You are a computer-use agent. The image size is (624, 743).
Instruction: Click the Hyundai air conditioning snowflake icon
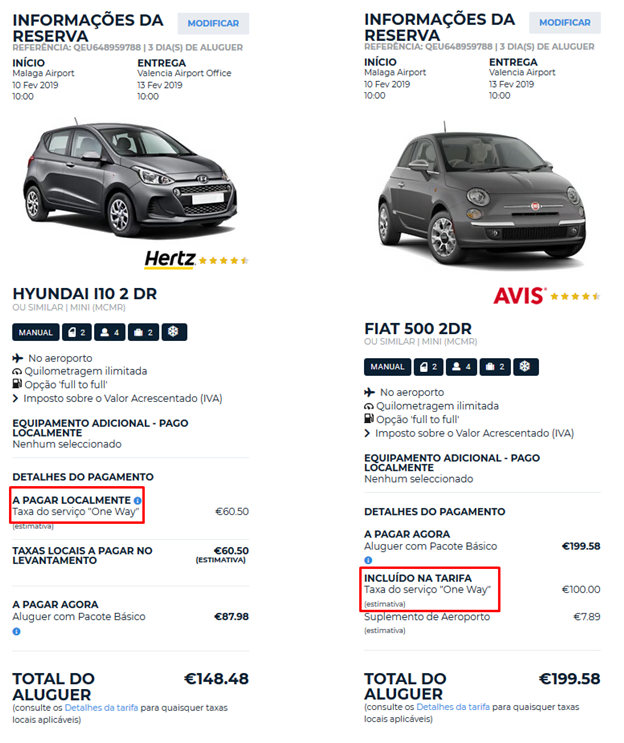pyautogui.click(x=174, y=332)
